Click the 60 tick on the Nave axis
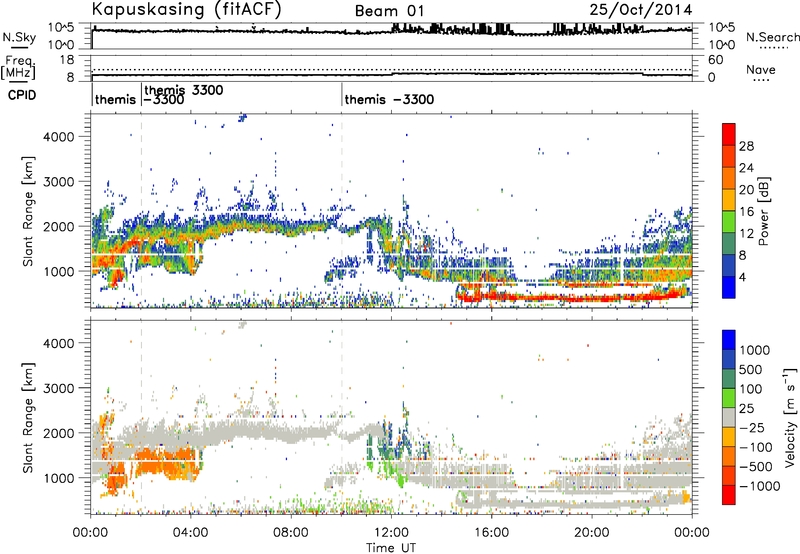800x554 pixels. point(716,60)
